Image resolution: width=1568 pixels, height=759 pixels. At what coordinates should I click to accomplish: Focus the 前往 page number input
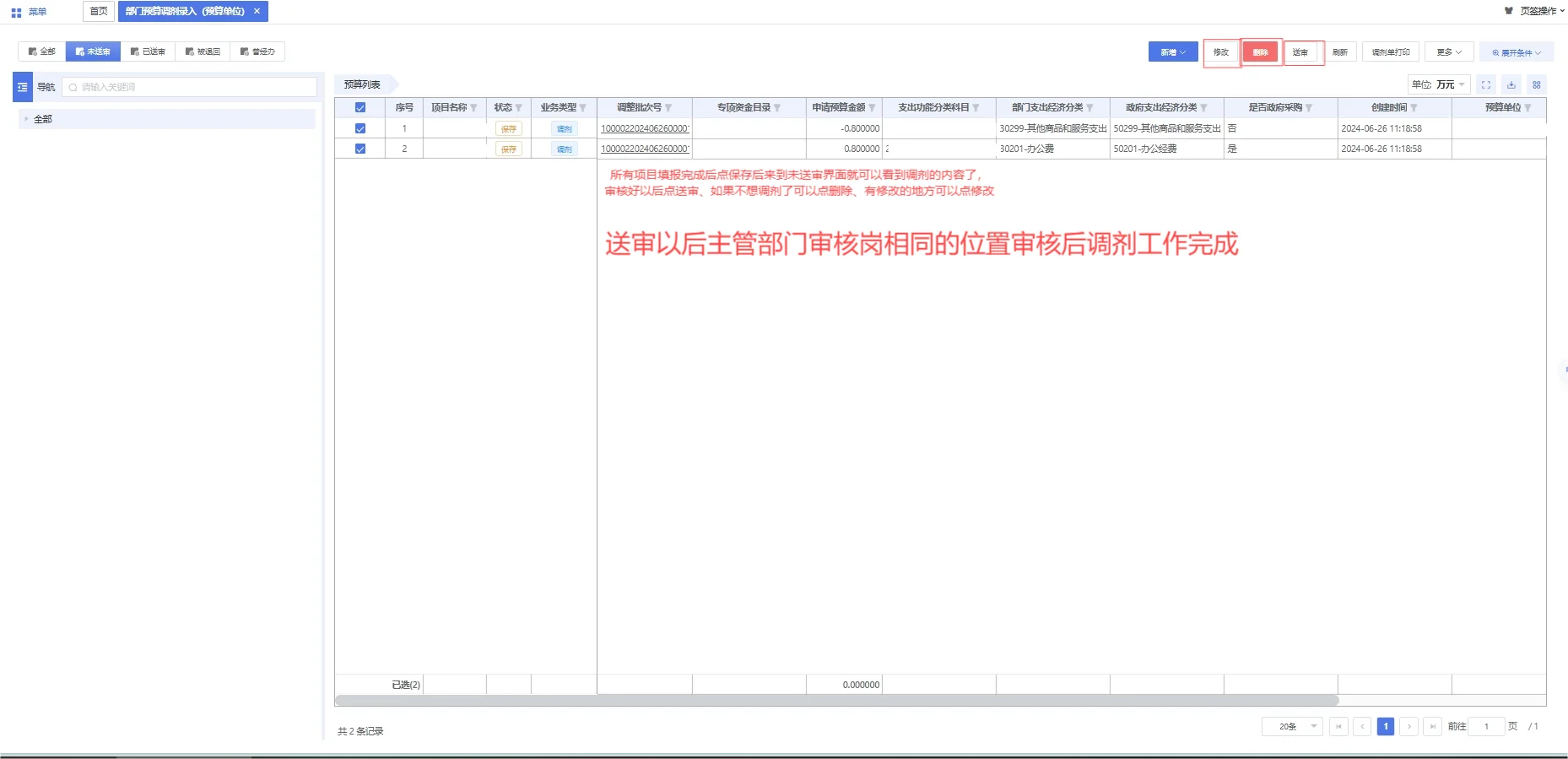[1486, 726]
